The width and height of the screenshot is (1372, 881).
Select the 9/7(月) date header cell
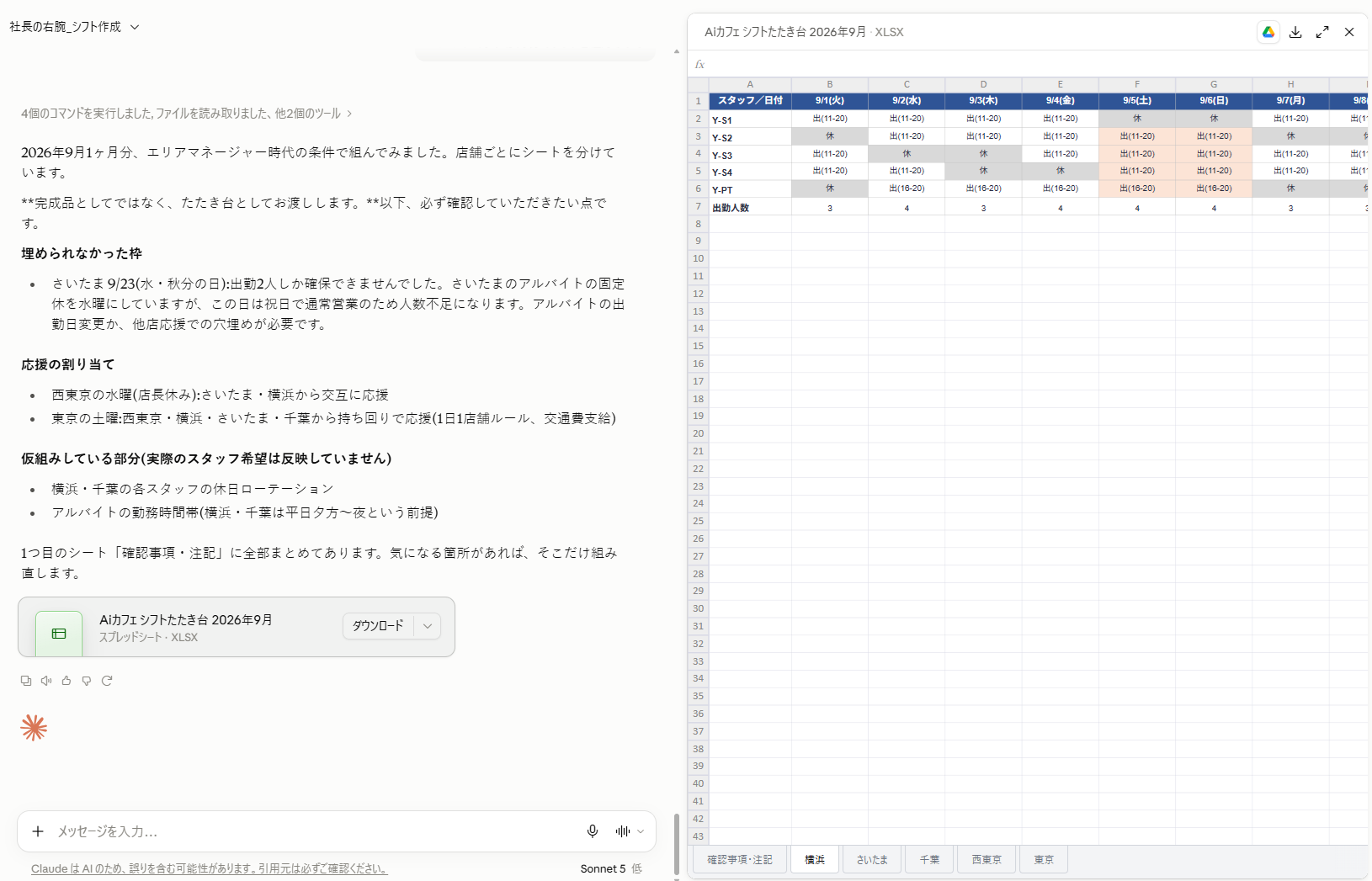point(1290,100)
